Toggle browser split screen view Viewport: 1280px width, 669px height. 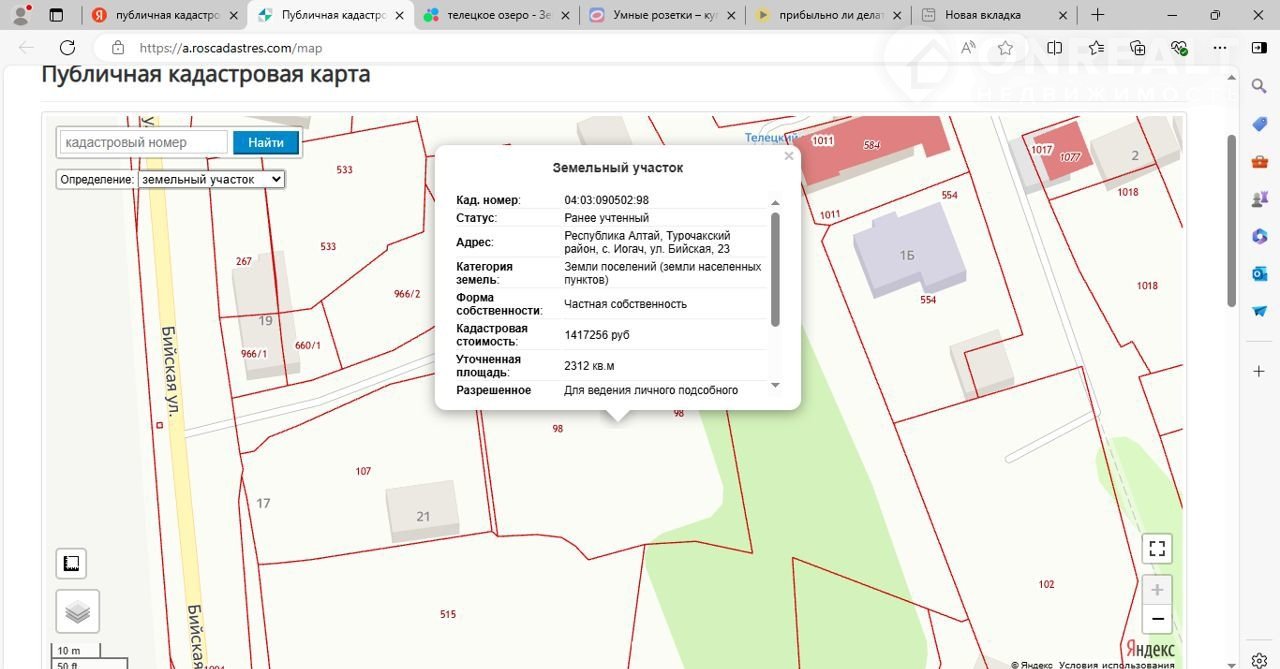coord(1054,47)
